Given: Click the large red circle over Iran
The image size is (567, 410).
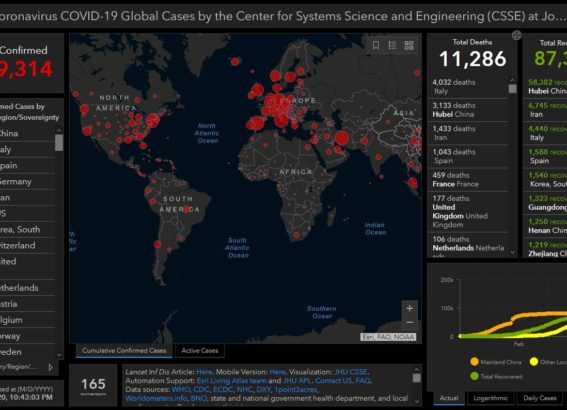Looking at the screenshot, I should pos(342,138).
